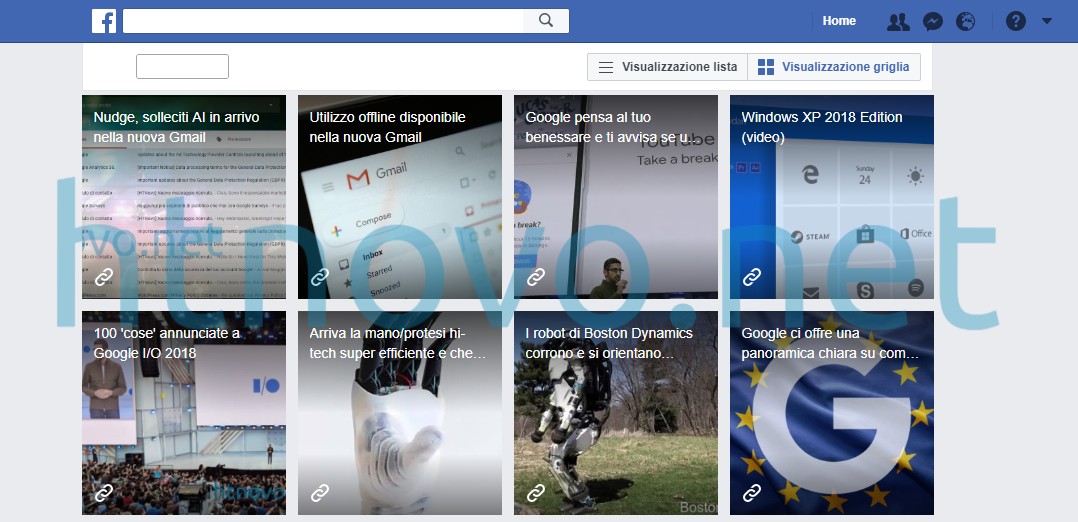Click the search magnifier button

[546, 21]
